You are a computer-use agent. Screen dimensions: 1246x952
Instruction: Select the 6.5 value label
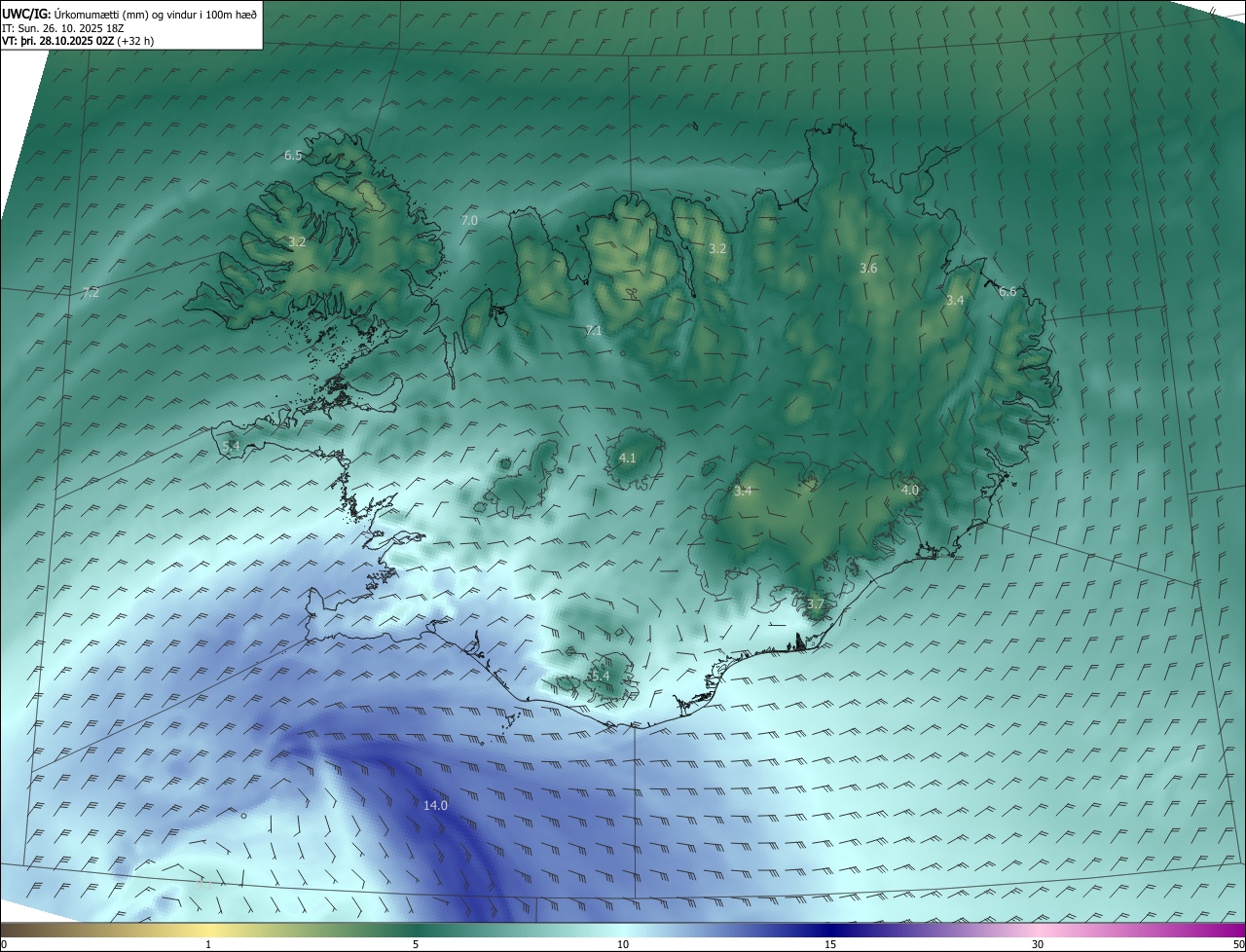[x=293, y=156]
